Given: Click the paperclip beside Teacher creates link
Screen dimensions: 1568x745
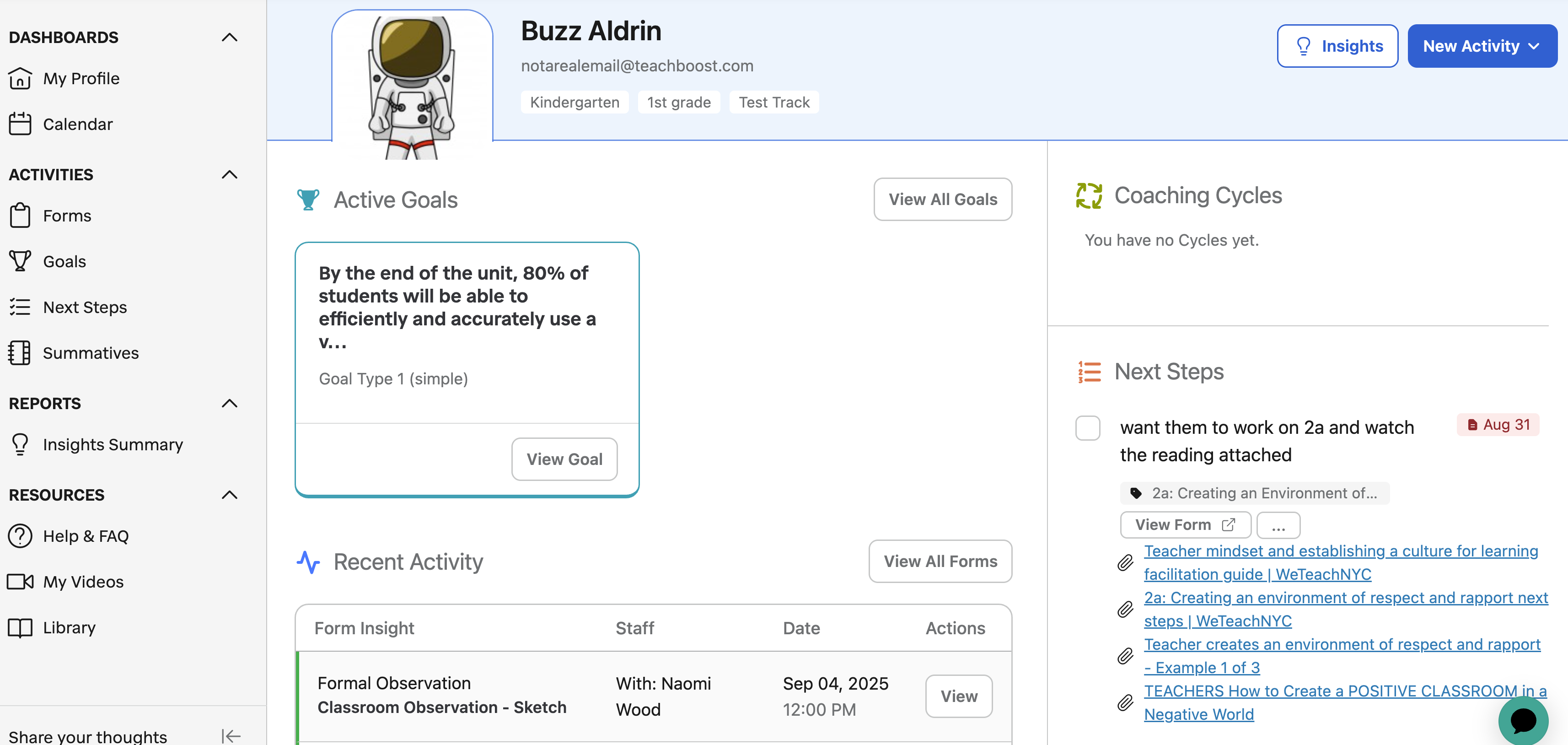Looking at the screenshot, I should [1126, 656].
